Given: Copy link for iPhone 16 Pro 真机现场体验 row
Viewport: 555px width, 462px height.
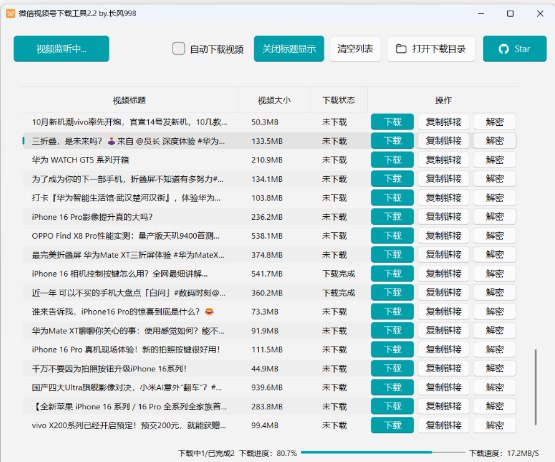Looking at the screenshot, I should 444,349.
